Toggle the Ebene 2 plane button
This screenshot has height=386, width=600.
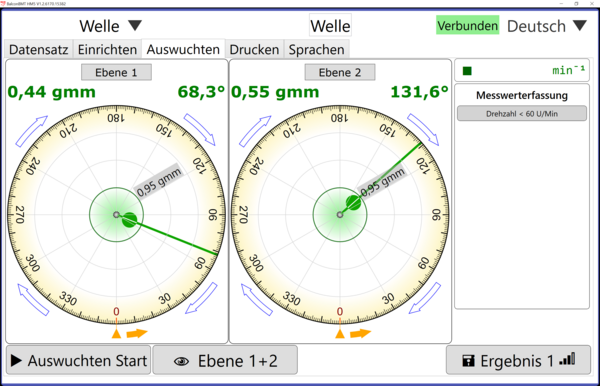click(x=340, y=72)
